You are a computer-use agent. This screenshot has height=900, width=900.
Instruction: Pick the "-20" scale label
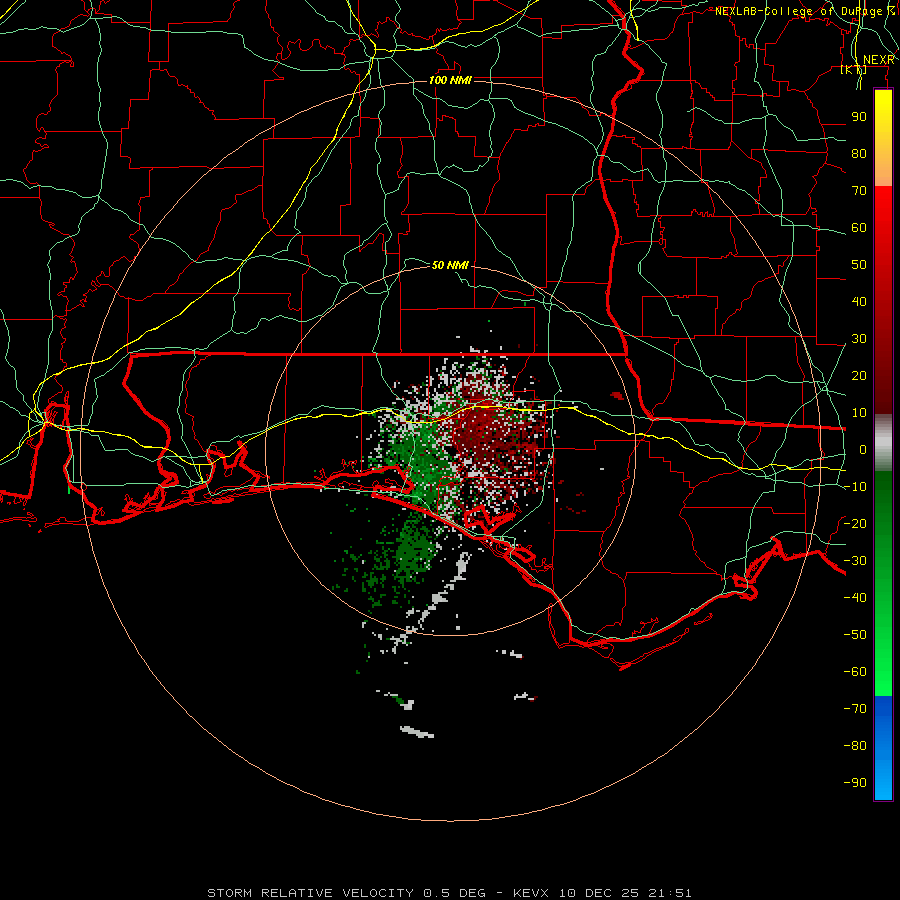coord(855,524)
